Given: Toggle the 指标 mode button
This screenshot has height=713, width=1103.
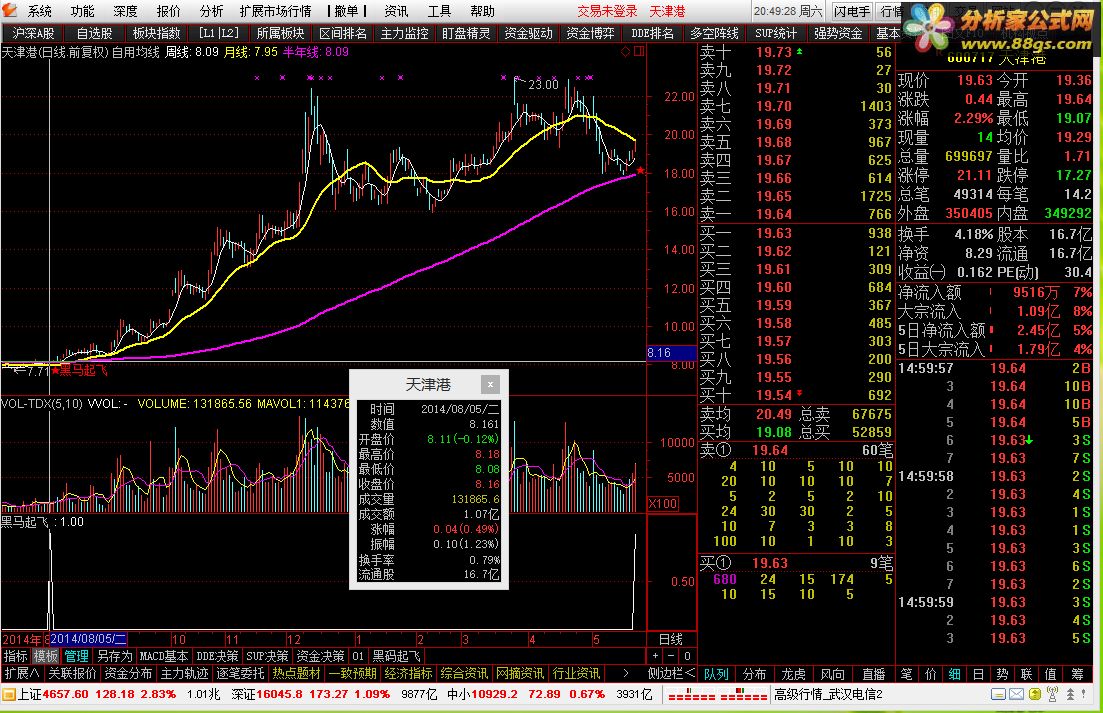Looking at the screenshot, I should (15, 656).
